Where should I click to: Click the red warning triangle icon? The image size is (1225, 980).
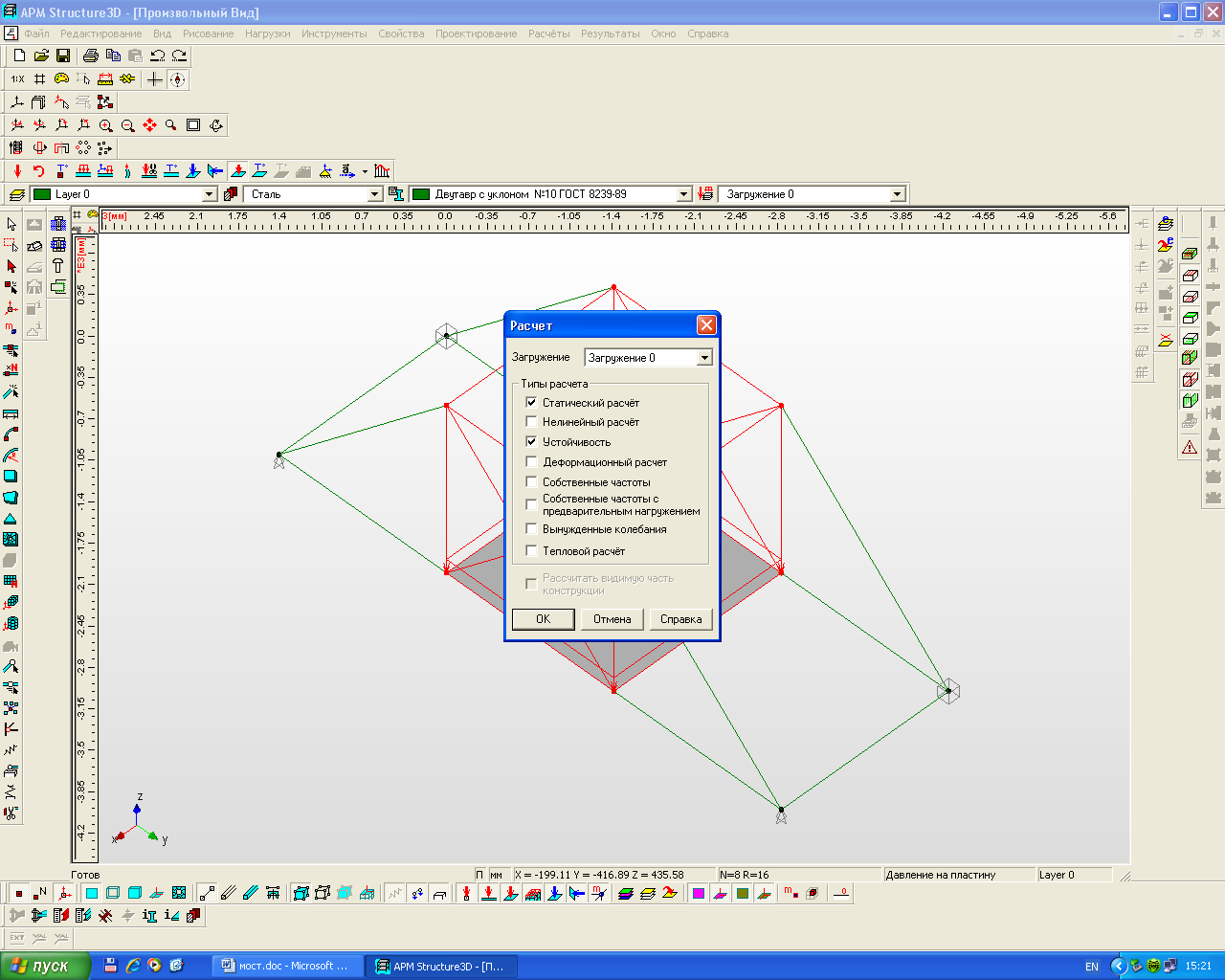[x=1190, y=447]
